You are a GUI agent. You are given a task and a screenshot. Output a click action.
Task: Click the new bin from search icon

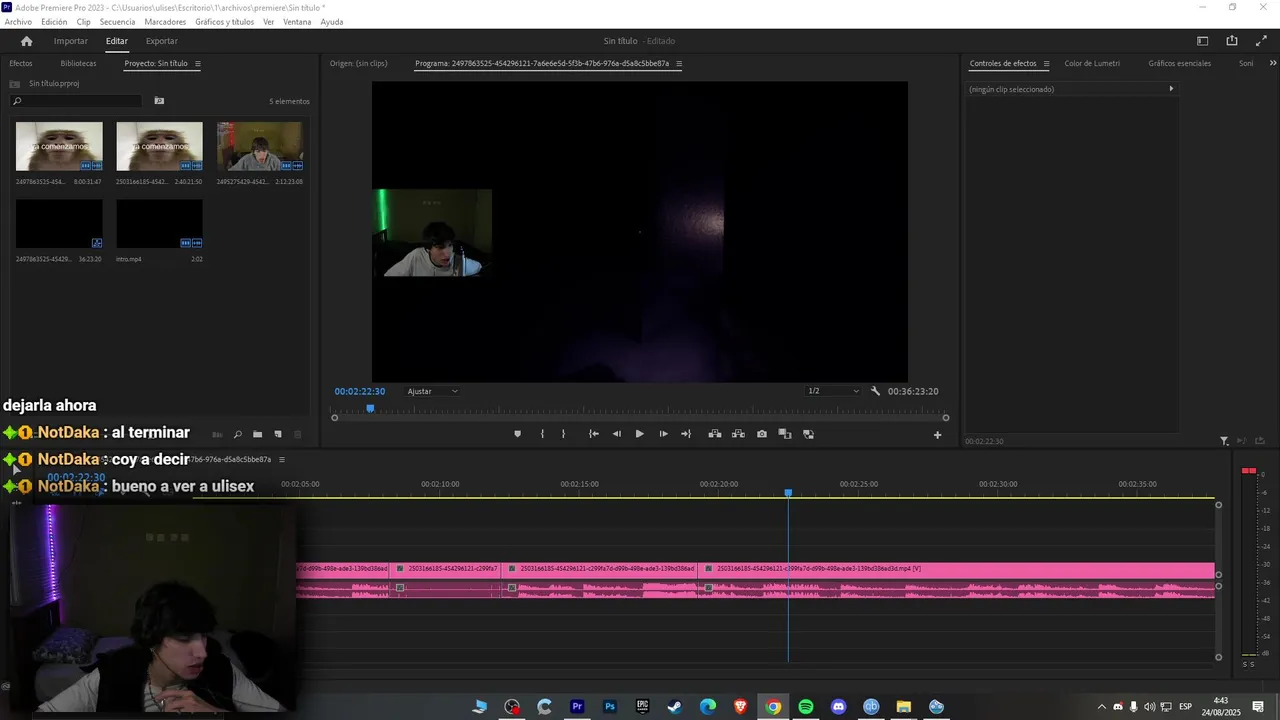(x=159, y=101)
